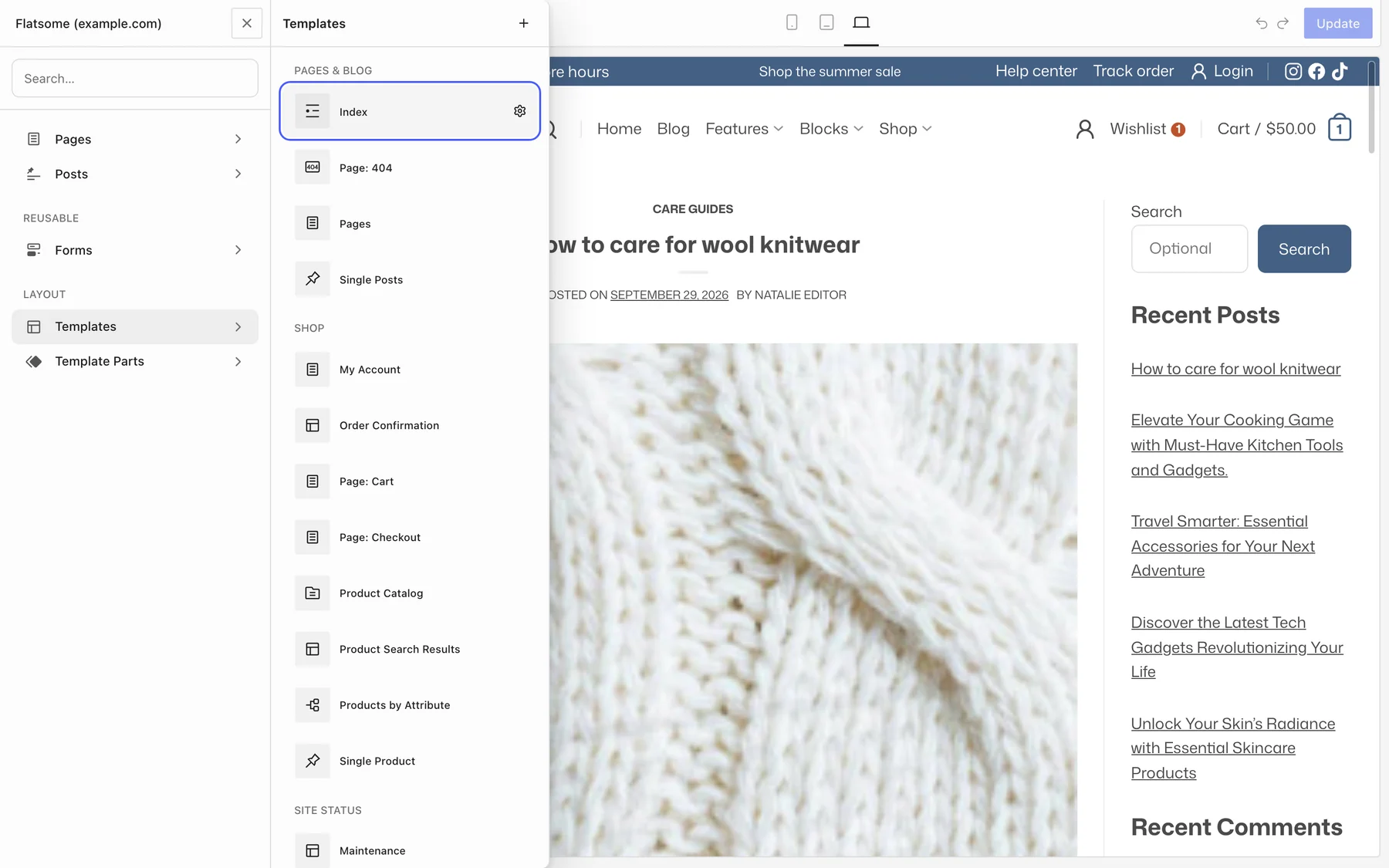
Task: Expand Posts chevron in sidebar
Action: click(238, 174)
